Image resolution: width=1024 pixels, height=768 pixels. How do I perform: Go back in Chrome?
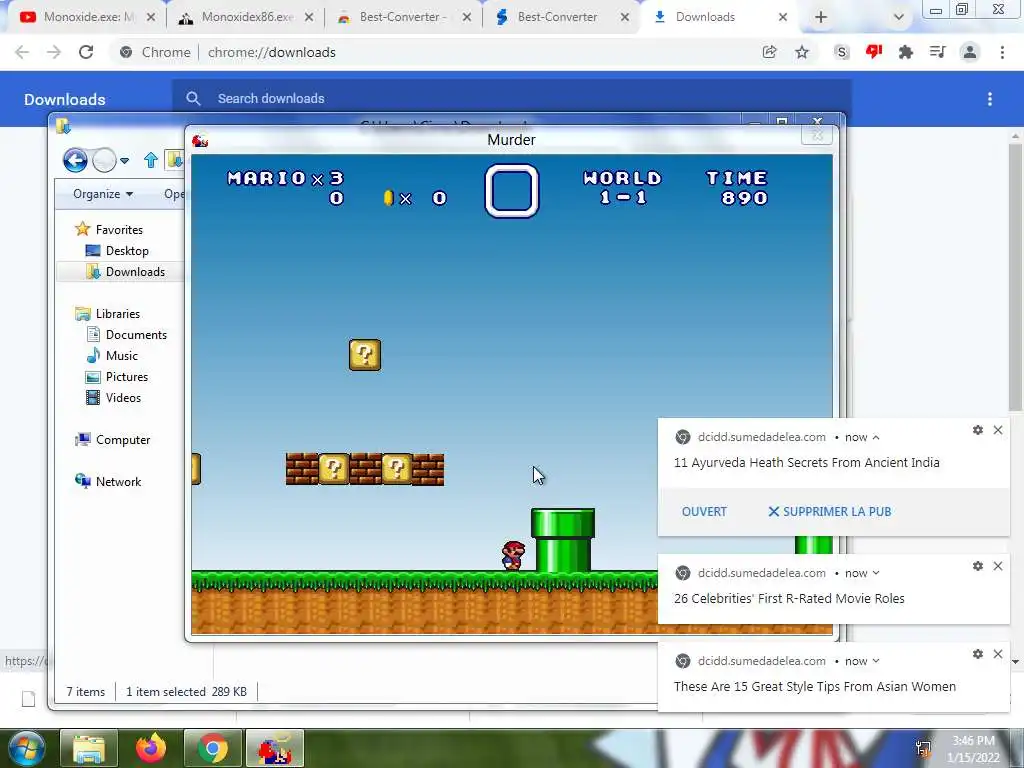point(22,52)
